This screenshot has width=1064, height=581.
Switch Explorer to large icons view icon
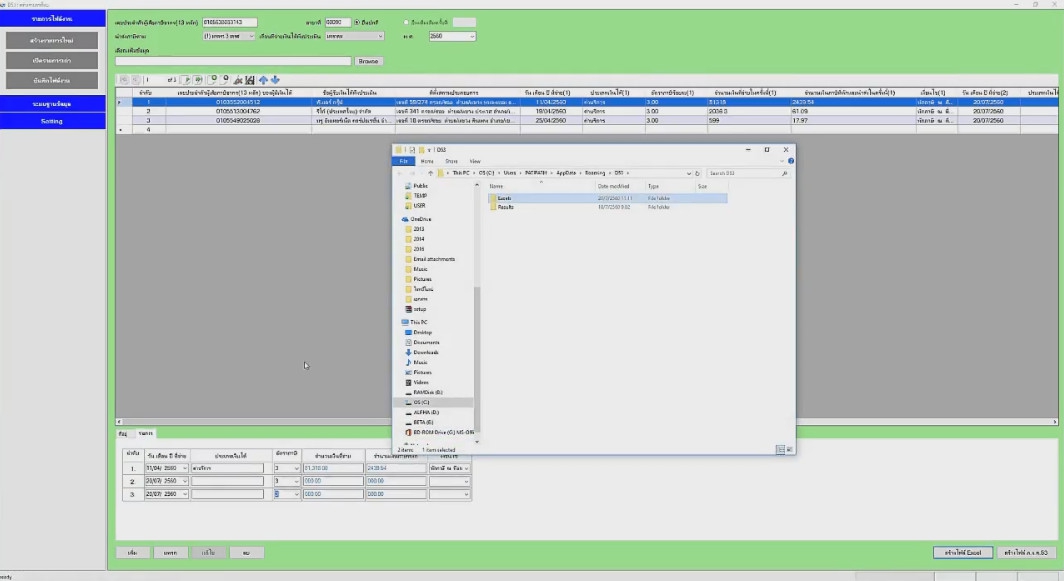789,449
